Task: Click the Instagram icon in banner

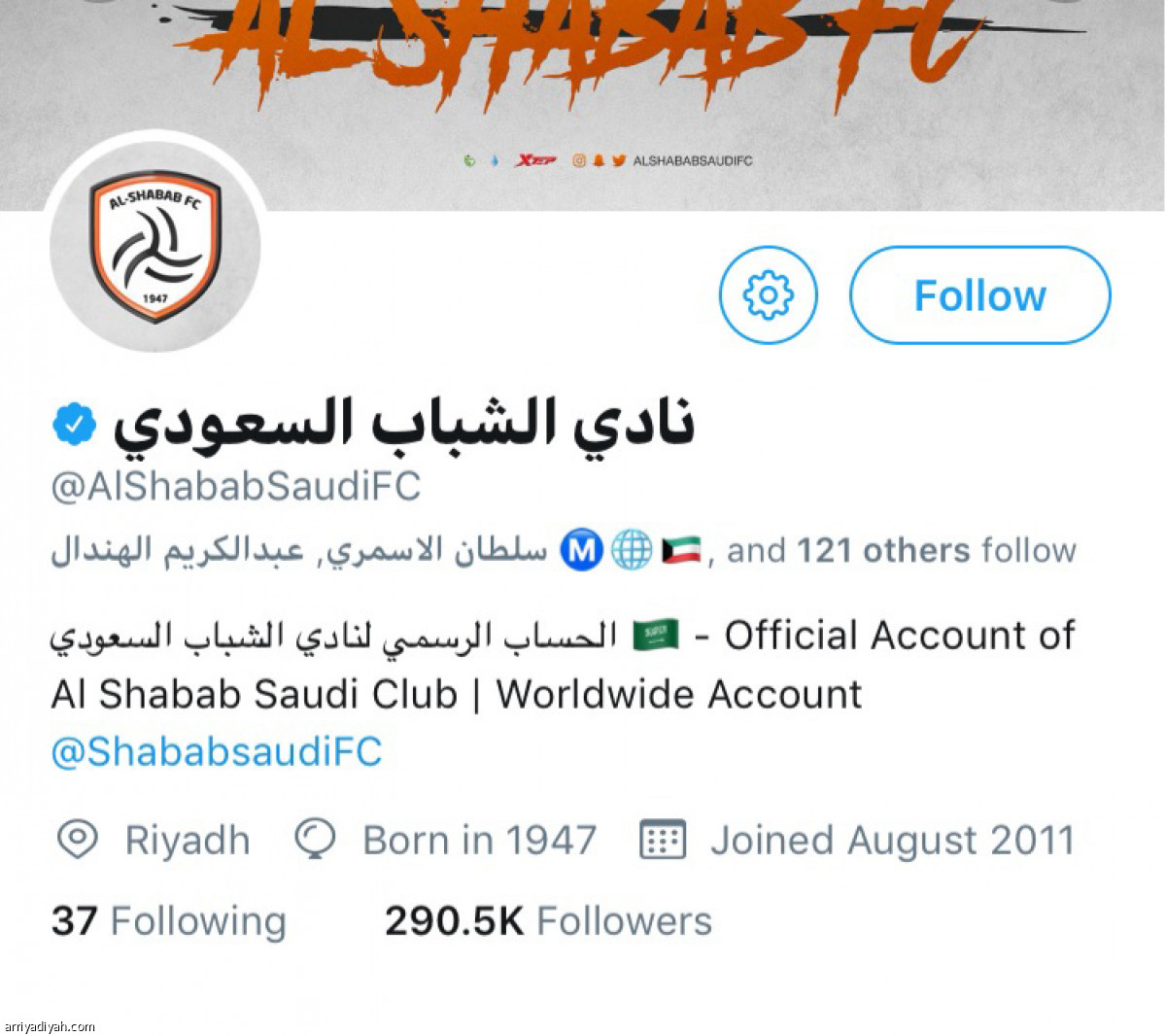Action: point(579,160)
